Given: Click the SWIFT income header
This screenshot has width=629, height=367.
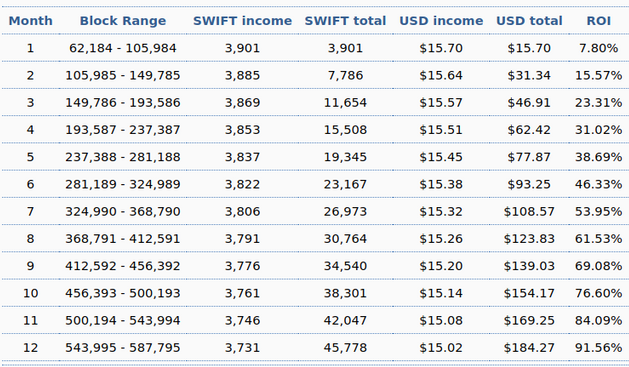Looking at the screenshot, I should coord(242,21).
